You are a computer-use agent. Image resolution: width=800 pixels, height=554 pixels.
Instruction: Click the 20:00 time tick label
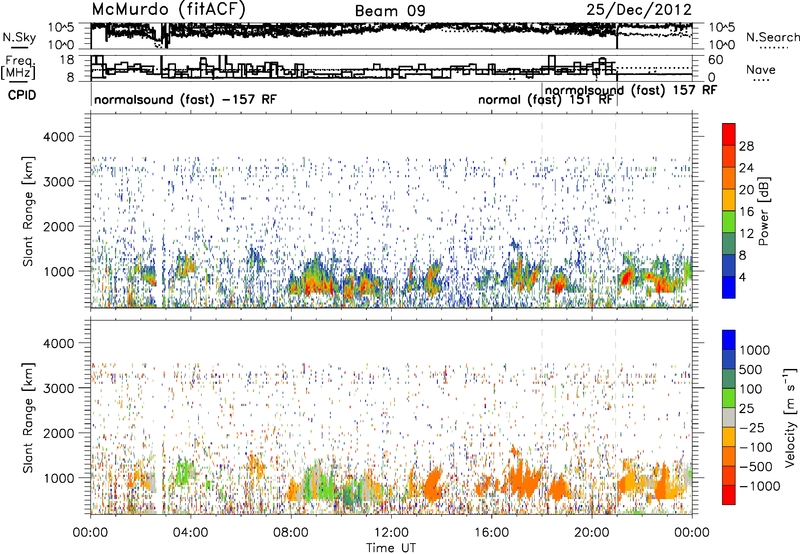[x=592, y=533]
